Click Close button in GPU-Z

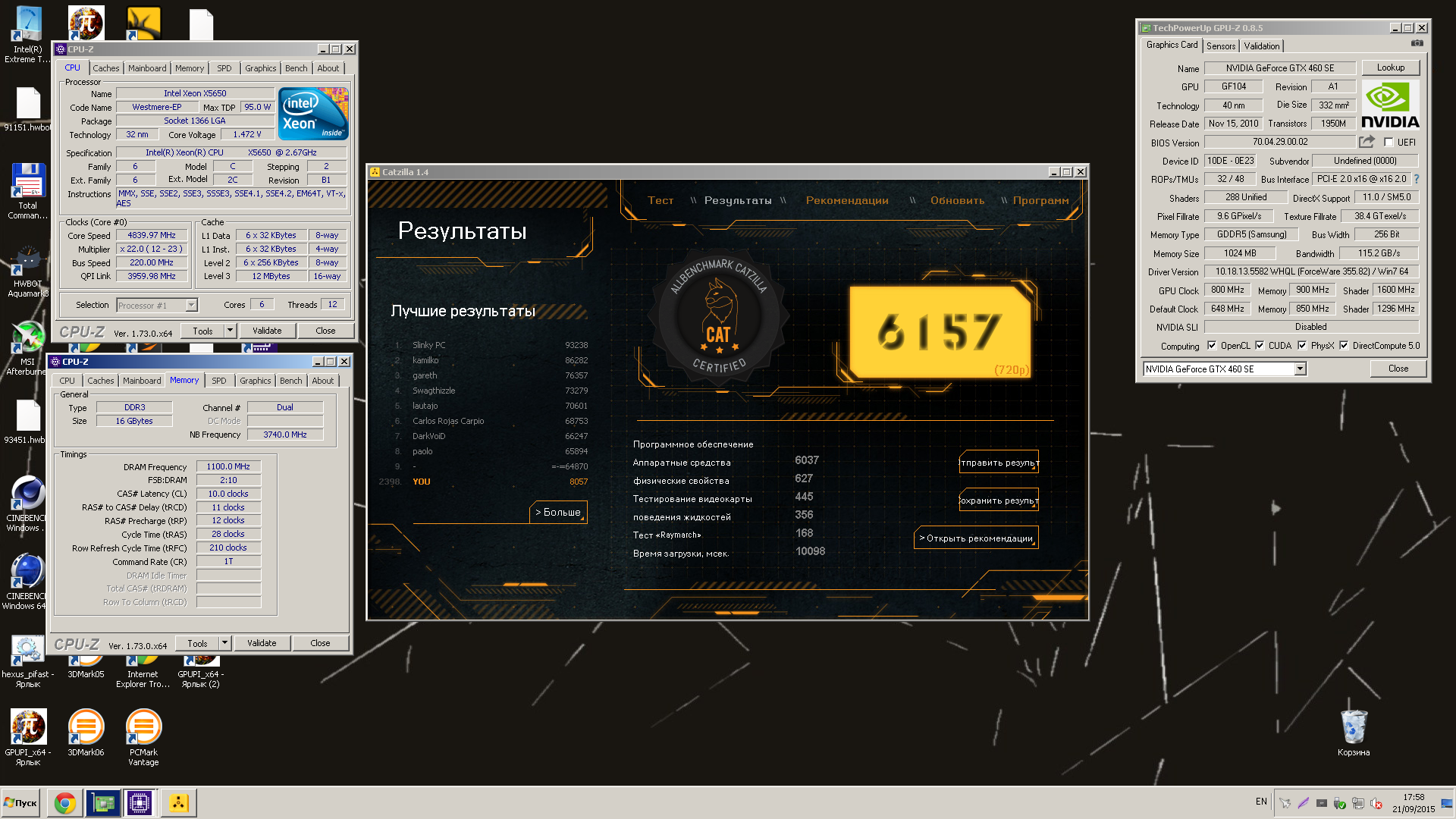(1398, 369)
